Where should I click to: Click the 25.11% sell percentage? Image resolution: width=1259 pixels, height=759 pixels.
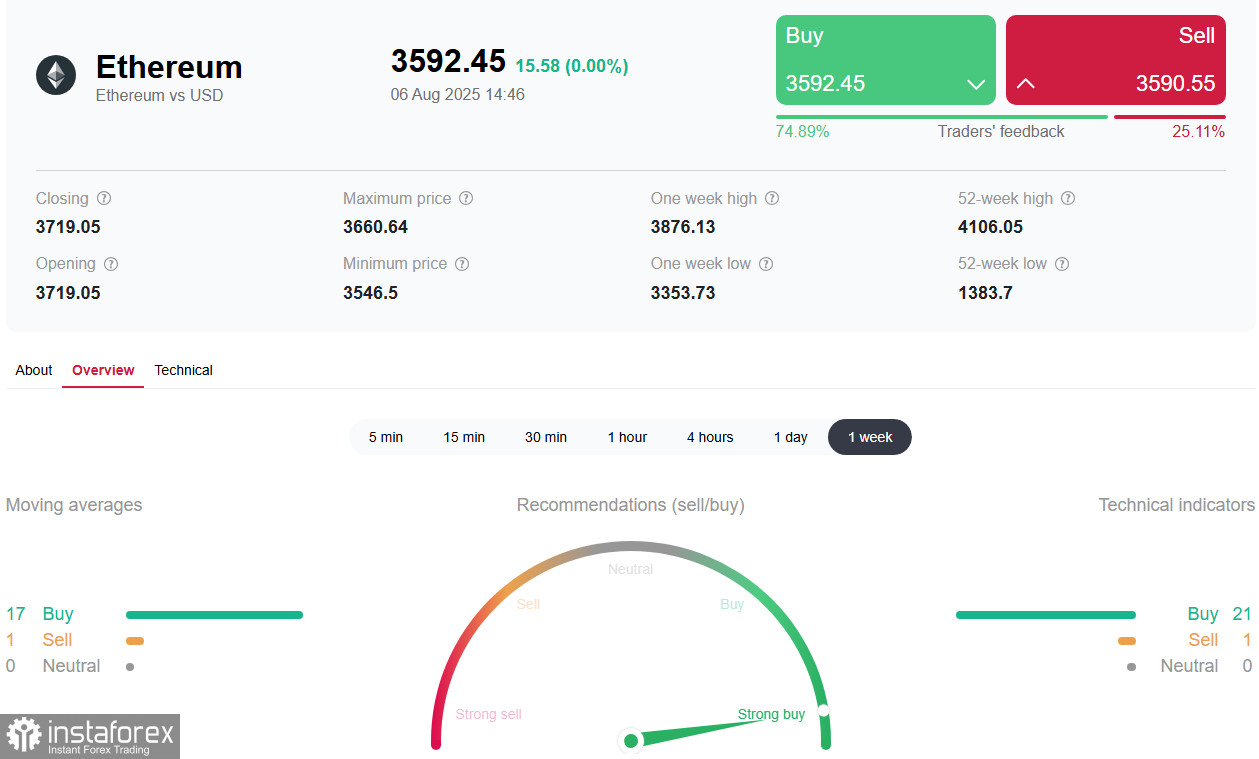pos(1199,132)
